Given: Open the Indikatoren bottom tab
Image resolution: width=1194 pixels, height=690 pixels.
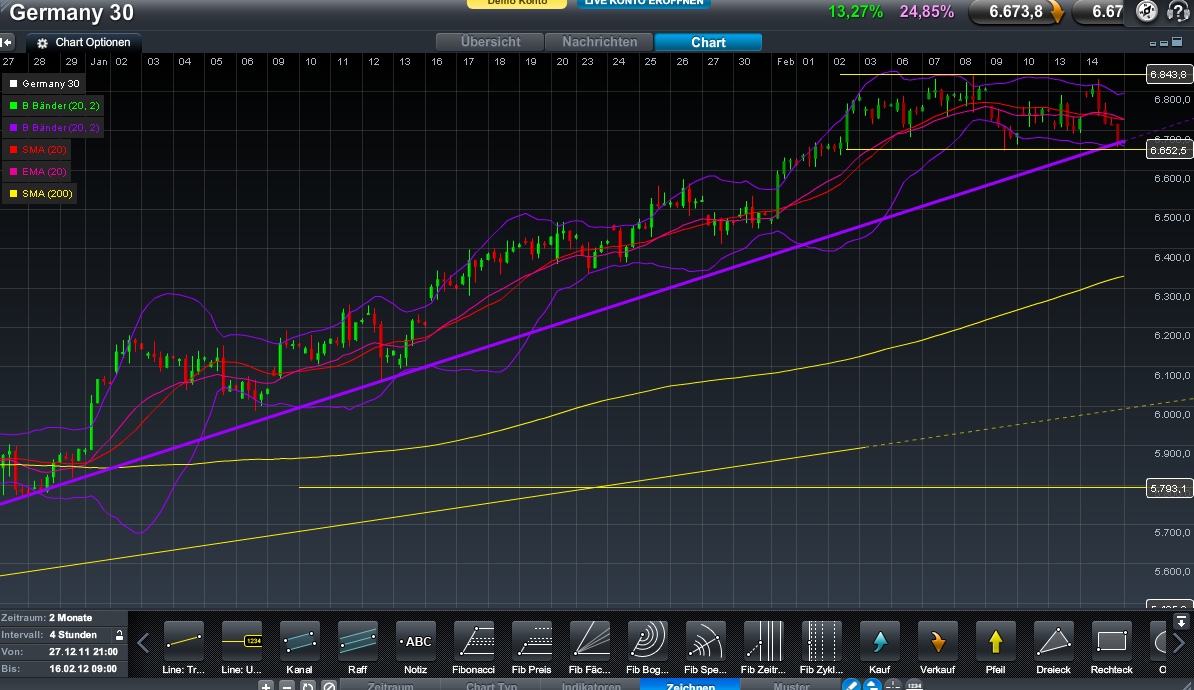Looking at the screenshot, I should coord(591,685).
